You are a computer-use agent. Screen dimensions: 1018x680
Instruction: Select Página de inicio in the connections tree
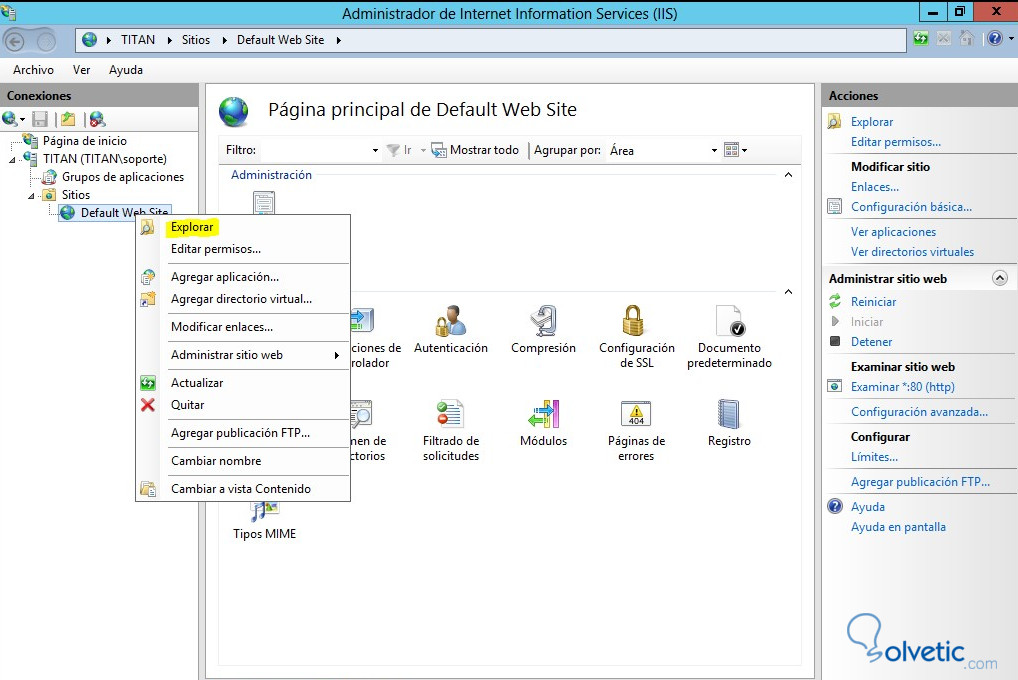[x=84, y=141]
